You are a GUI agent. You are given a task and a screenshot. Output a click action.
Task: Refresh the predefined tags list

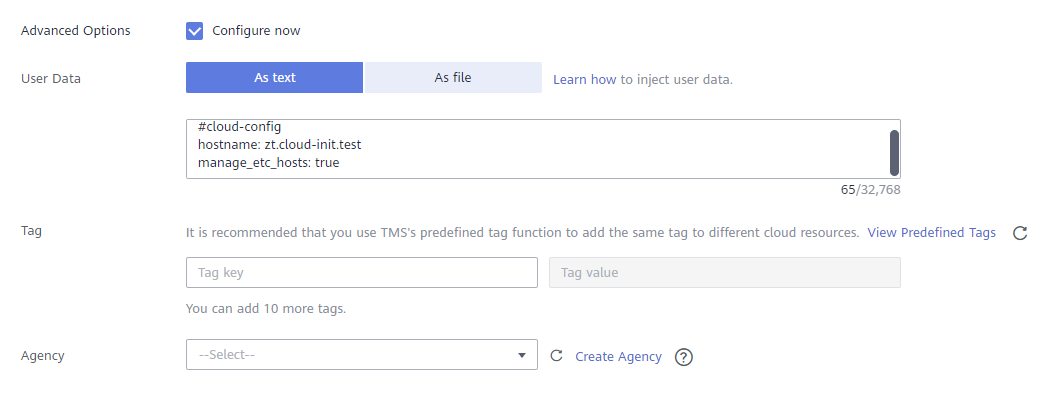coord(1020,233)
